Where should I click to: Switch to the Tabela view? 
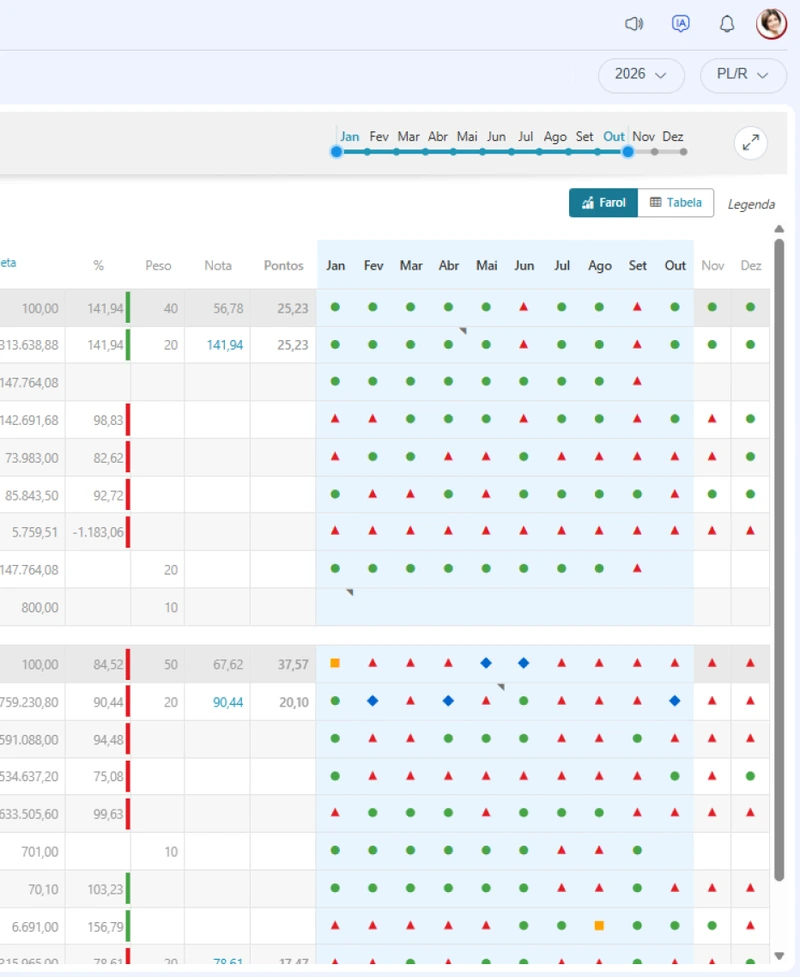(x=676, y=203)
